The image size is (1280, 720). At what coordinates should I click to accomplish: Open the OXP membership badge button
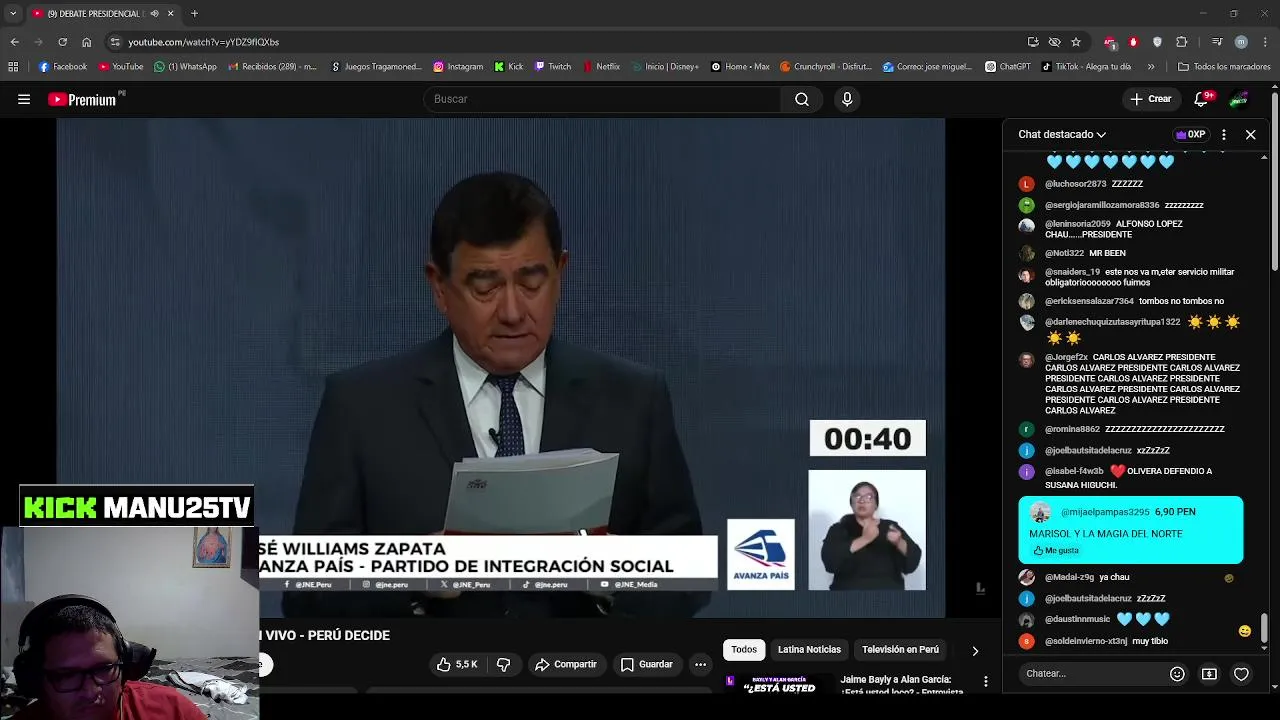tap(1190, 134)
